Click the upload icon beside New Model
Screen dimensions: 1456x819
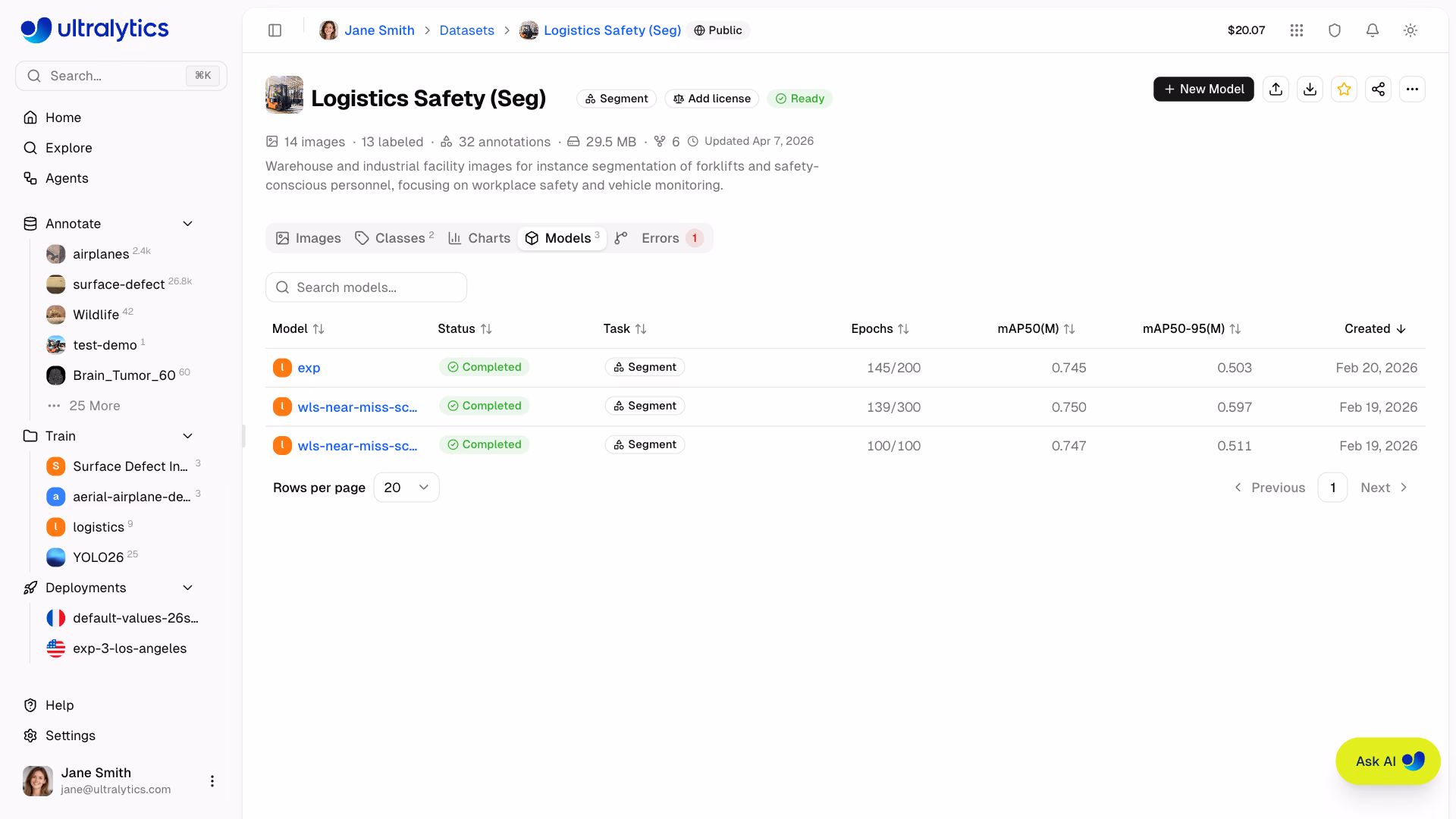coord(1276,89)
